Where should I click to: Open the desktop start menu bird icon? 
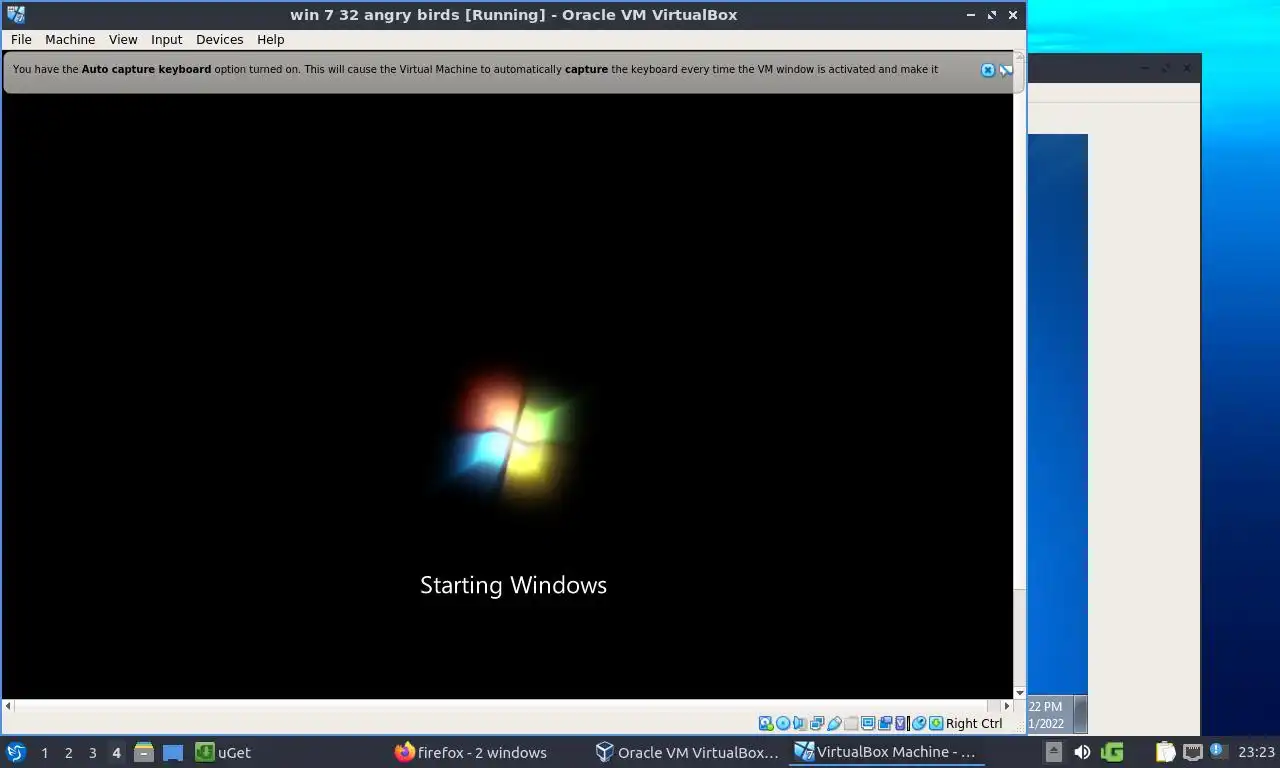tap(15, 752)
